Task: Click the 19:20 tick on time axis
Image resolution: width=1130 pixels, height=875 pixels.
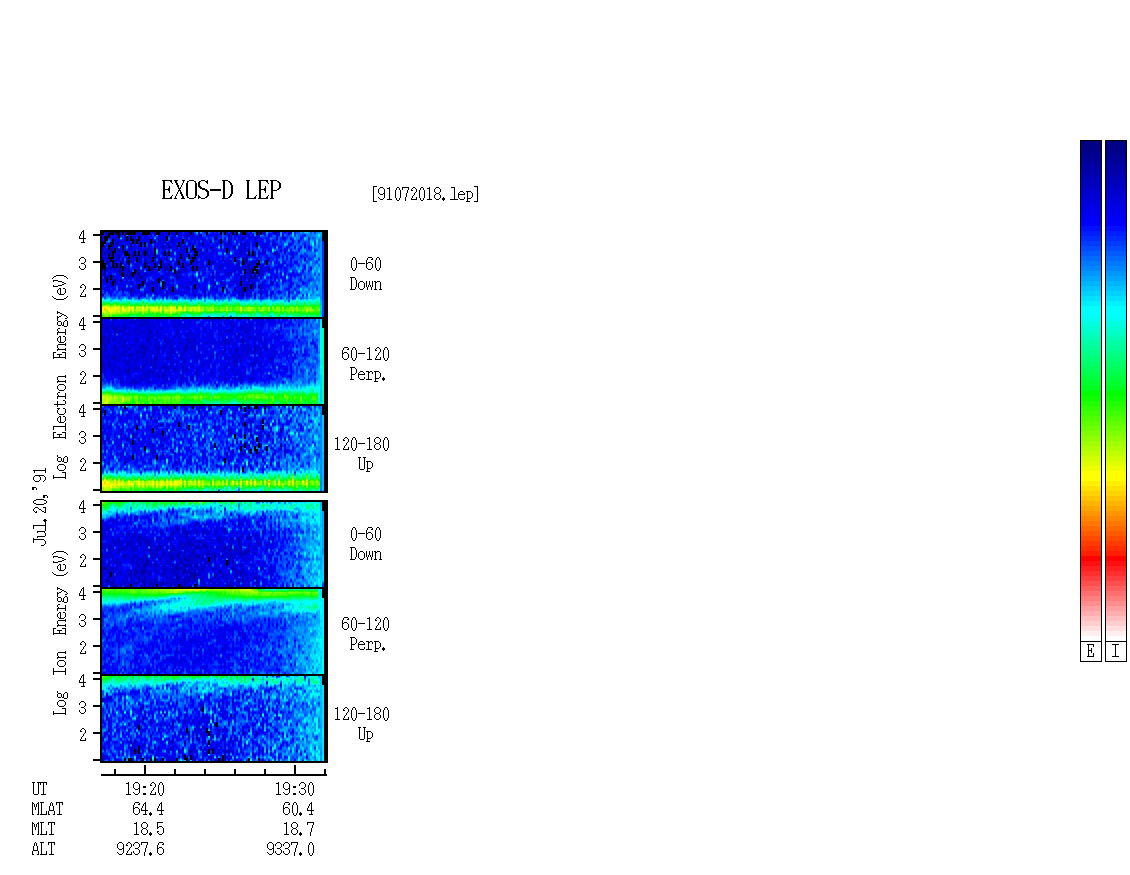Action: click(145, 771)
